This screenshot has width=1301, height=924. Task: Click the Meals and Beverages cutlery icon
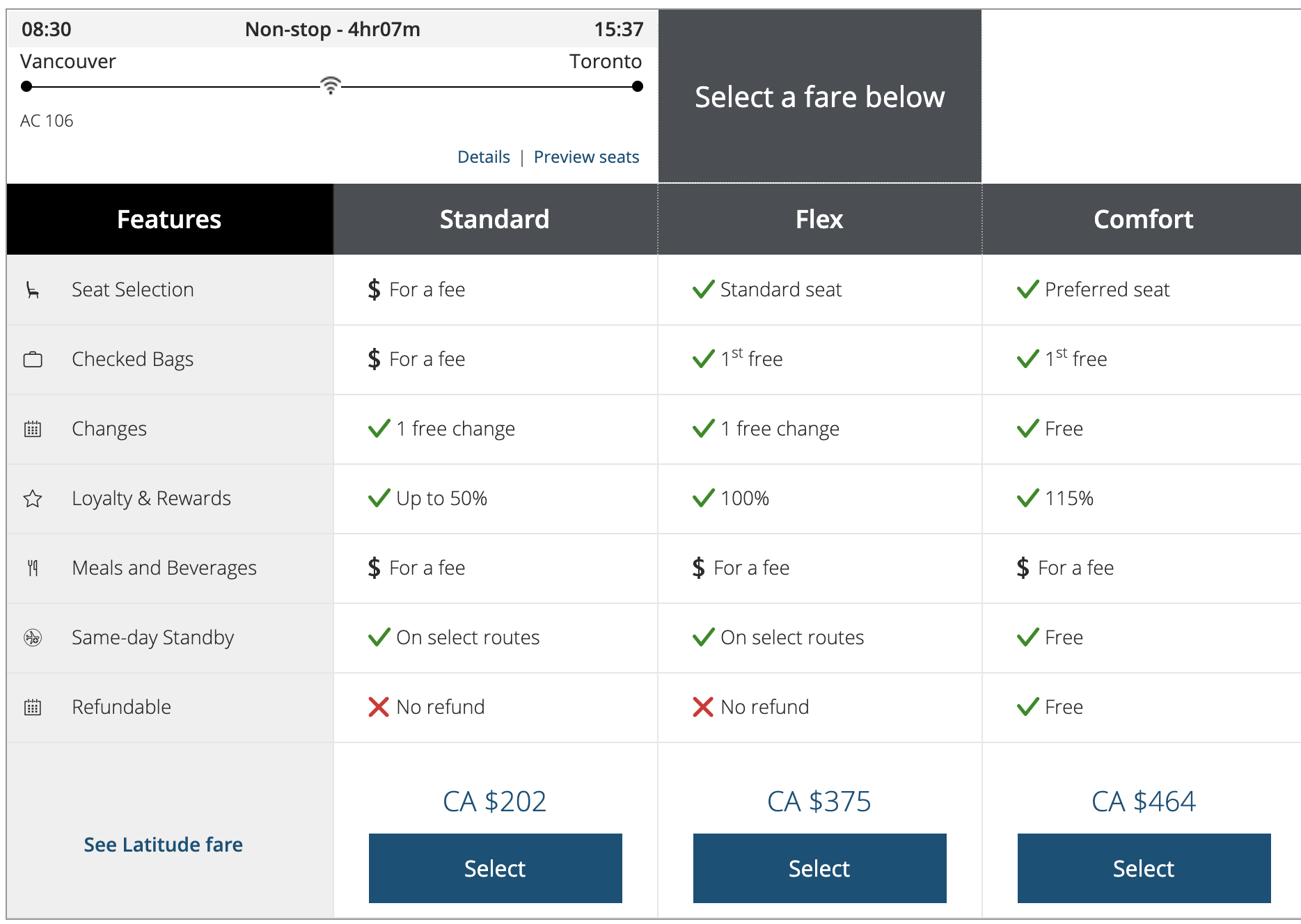point(33,568)
